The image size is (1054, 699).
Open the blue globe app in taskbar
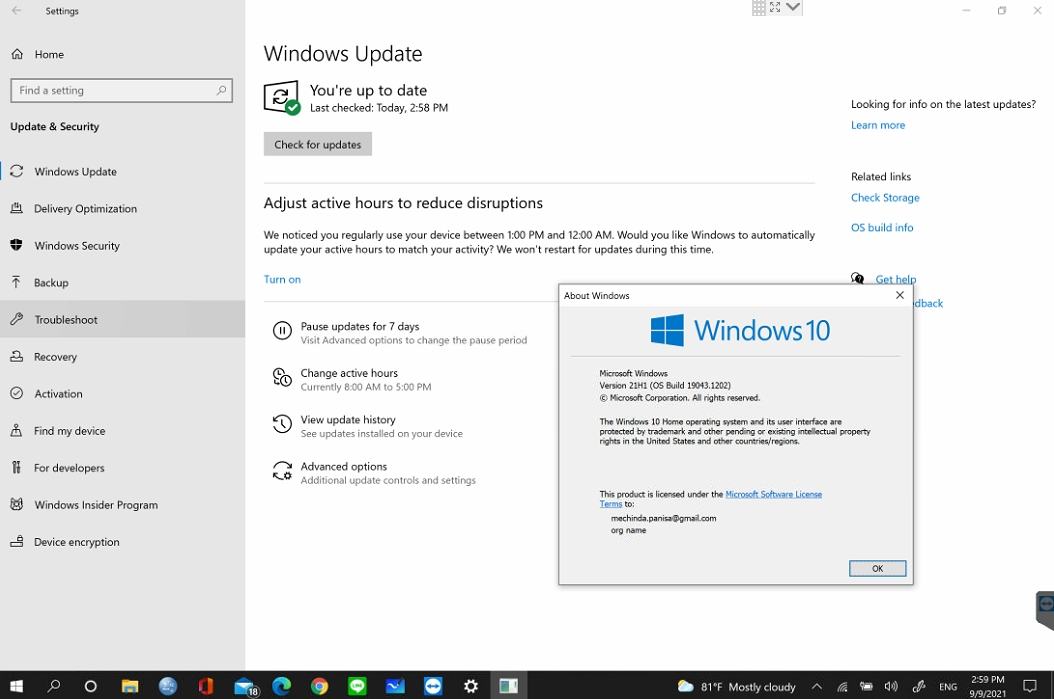(x=167, y=686)
